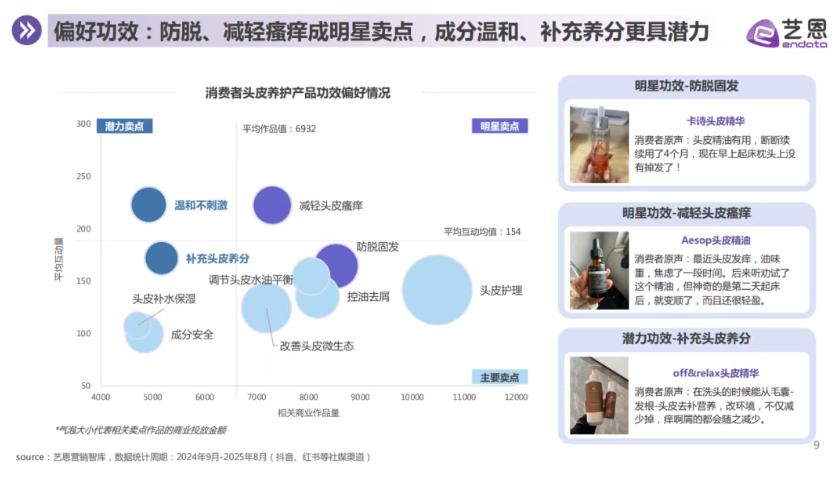Select the 成分安全 light blue bubble

[x=145, y=334]
